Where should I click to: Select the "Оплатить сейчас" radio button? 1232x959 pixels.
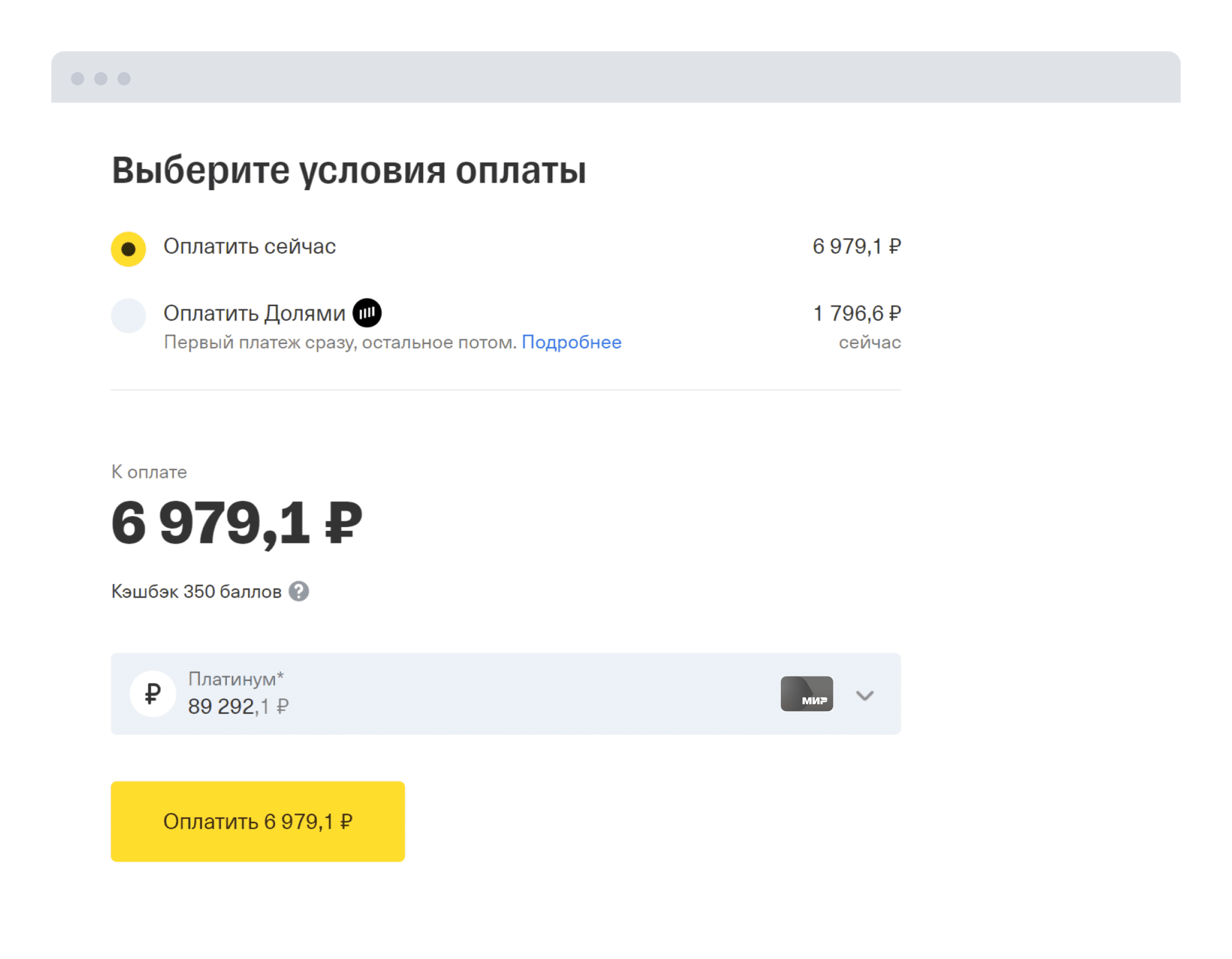[128, 249]
